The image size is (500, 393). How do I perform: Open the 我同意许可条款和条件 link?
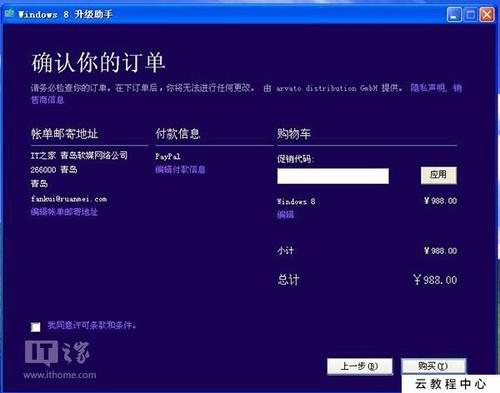pos(92,325)
